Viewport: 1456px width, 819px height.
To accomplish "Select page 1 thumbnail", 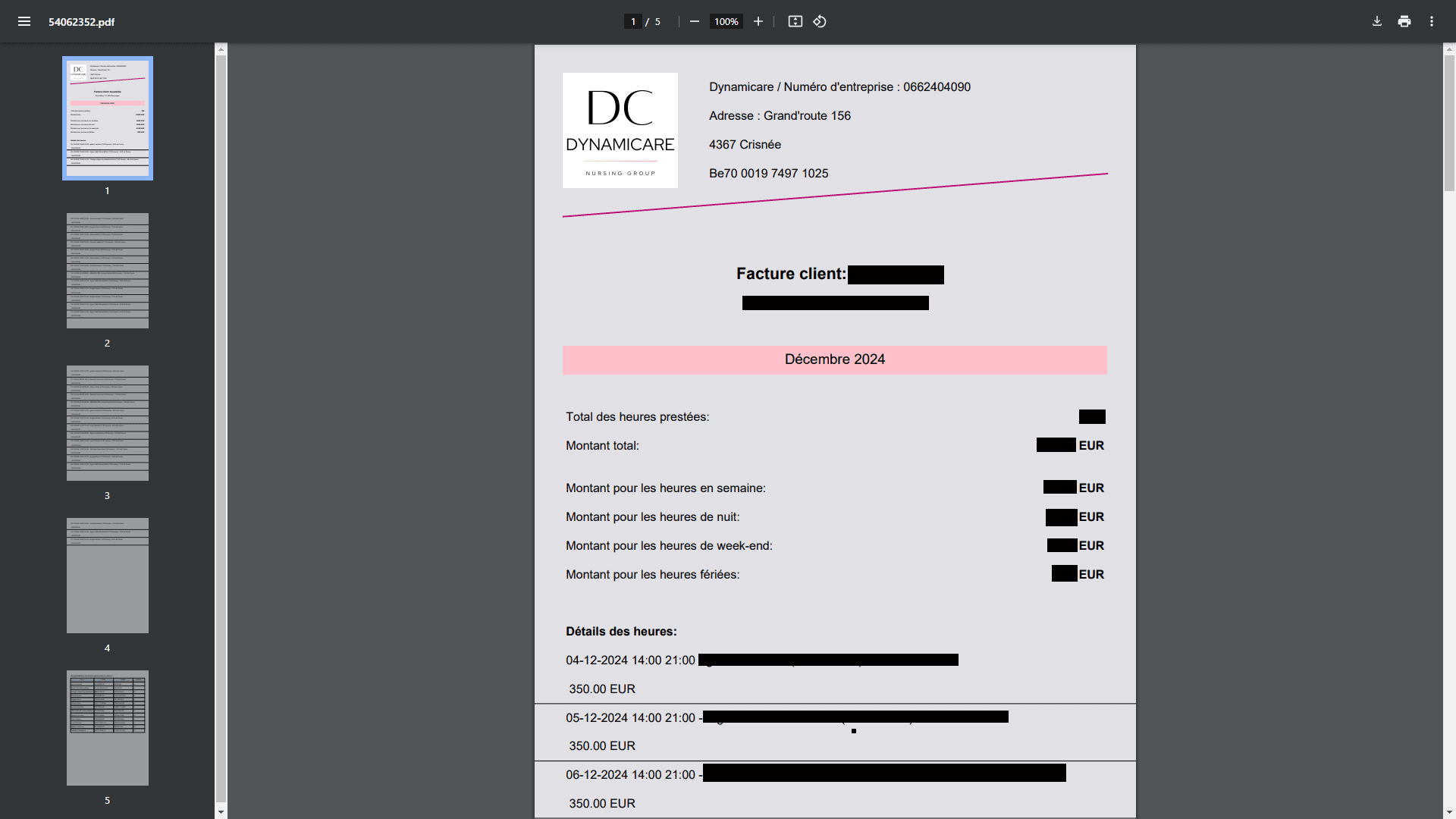I will (x=108, y=118).
